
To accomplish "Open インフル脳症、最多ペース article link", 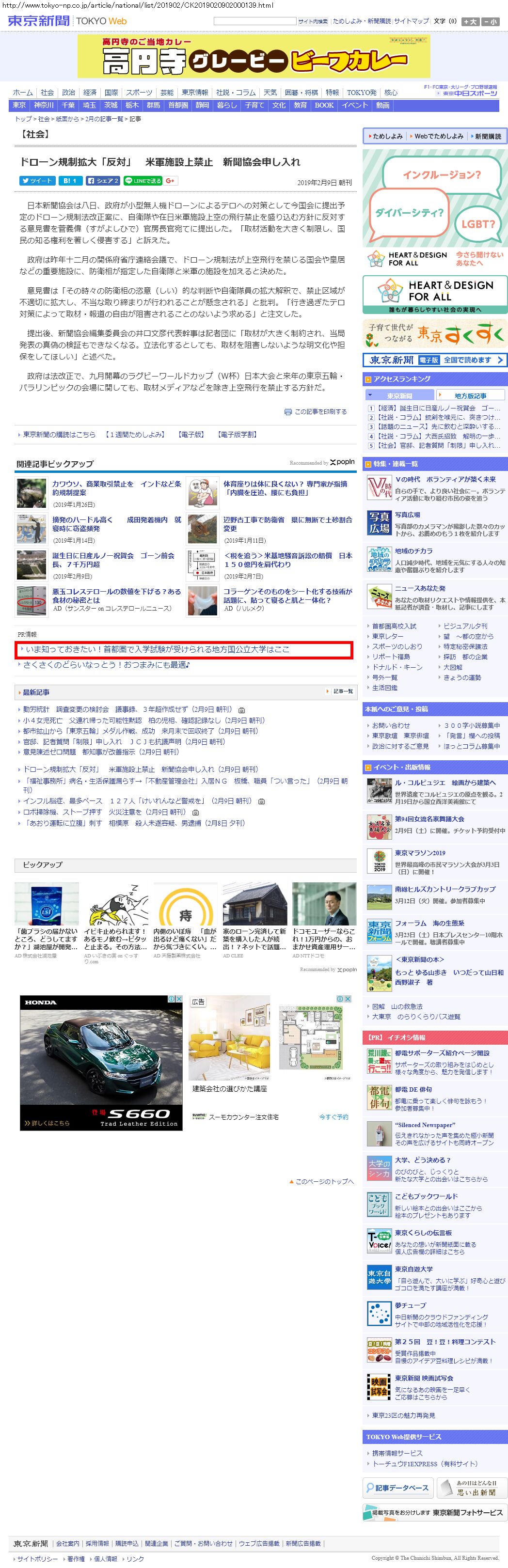I will (137, 801).
